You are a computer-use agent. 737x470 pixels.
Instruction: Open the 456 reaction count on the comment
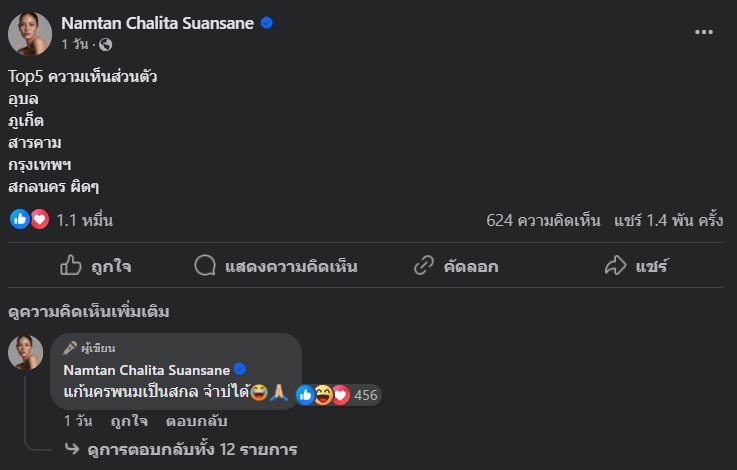click(x=366, y=395)
